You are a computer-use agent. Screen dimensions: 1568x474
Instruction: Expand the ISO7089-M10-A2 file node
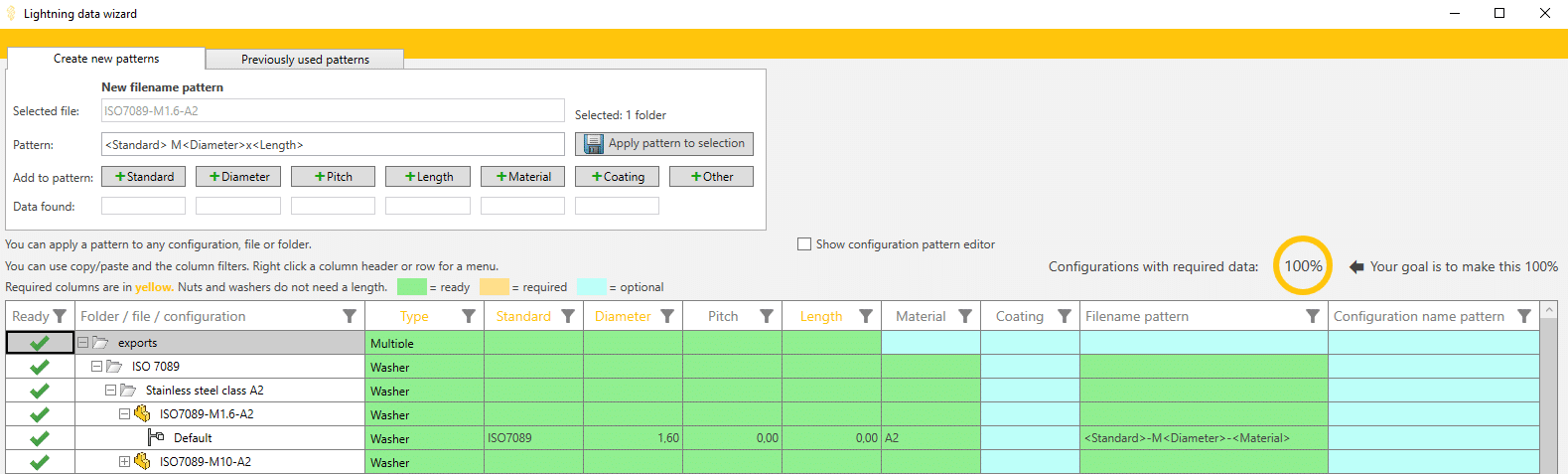(x=124, y=462)
